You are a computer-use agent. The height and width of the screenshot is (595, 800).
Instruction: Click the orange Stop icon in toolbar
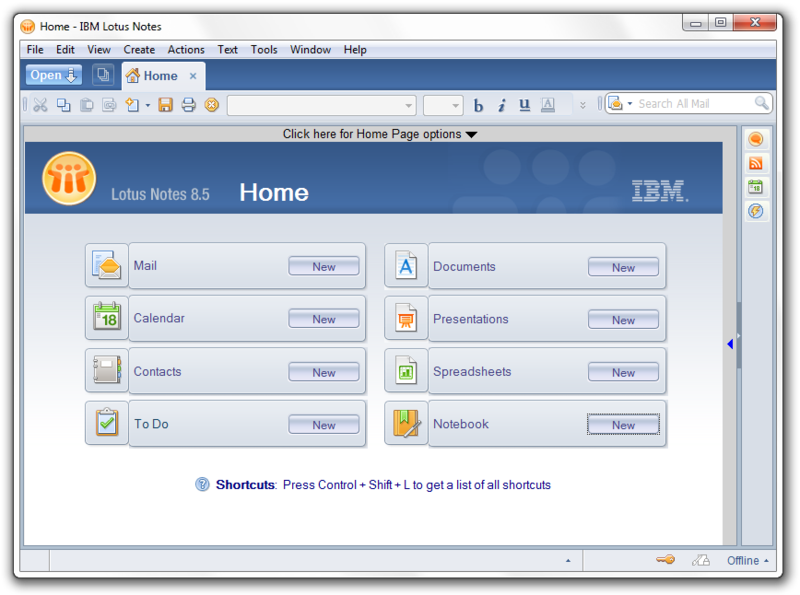[212, 105]
